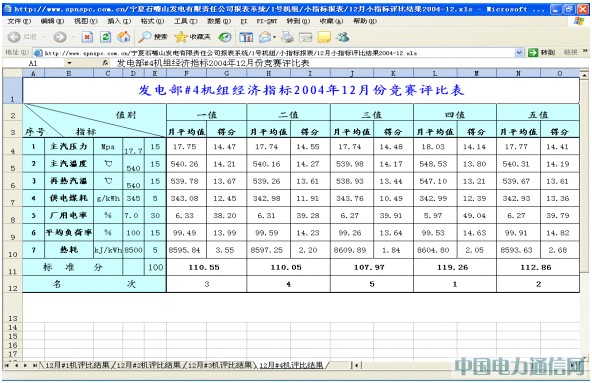Click the formula bar fx function button
Viewport: 592px width, 383px height.
105,63
